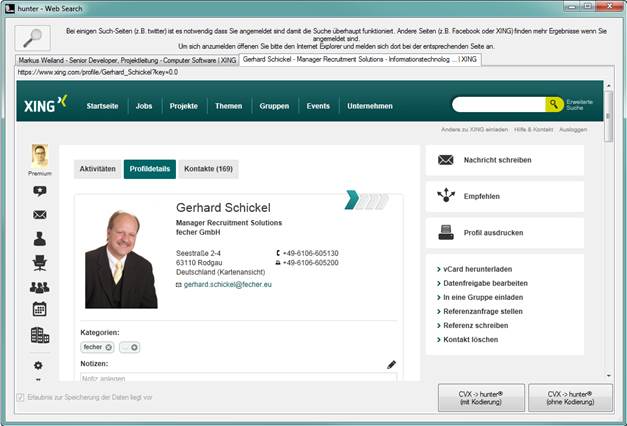Click the profile completion progress arrows
The height and width of the screenshot is (426, 627).
[366, 201]
